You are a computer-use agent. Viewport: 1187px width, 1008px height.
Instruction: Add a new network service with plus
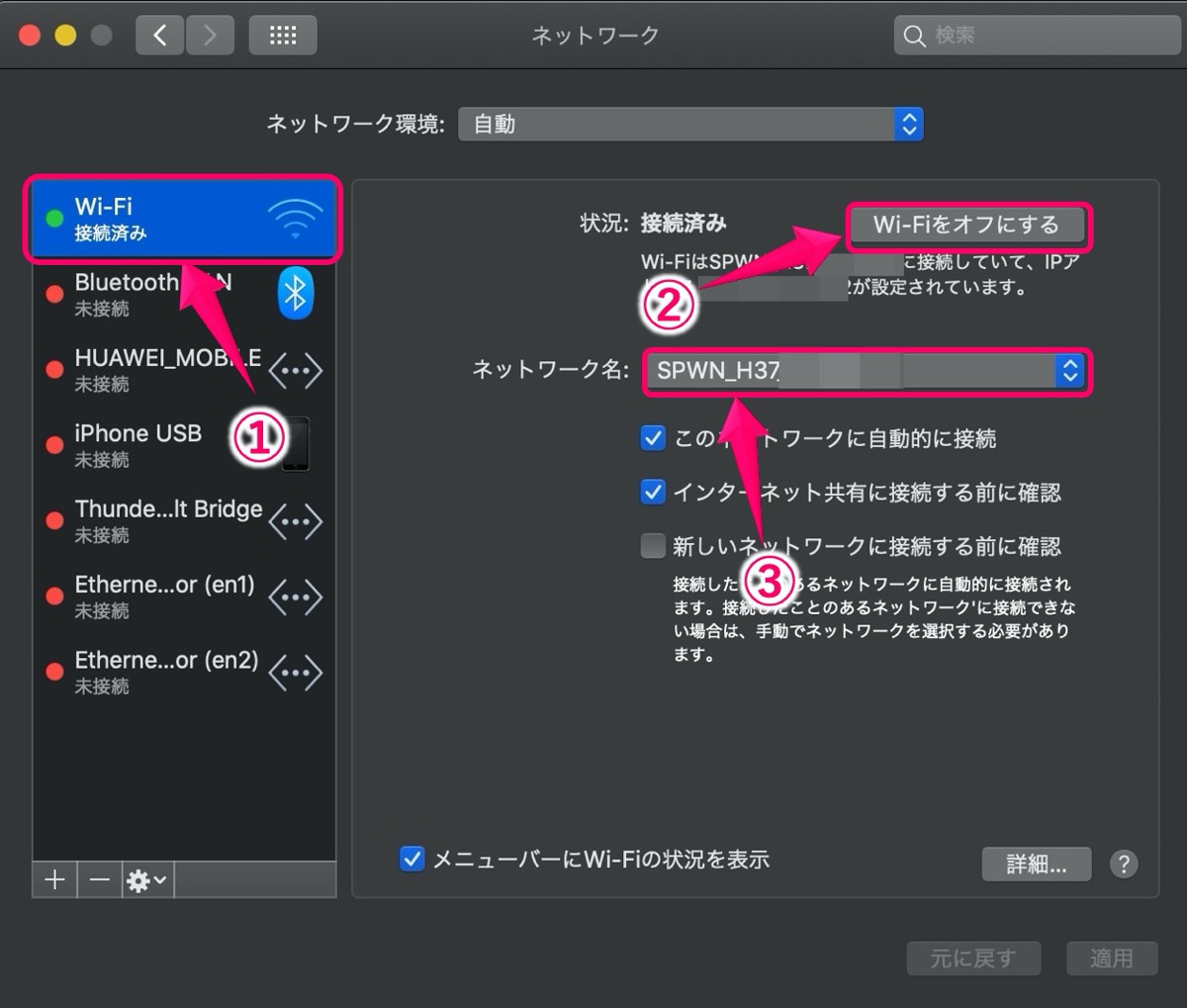(x=55, y=879)
